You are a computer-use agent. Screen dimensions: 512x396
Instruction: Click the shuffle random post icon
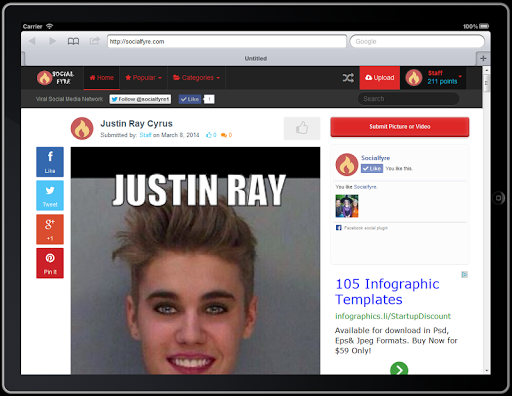point(348,78)
